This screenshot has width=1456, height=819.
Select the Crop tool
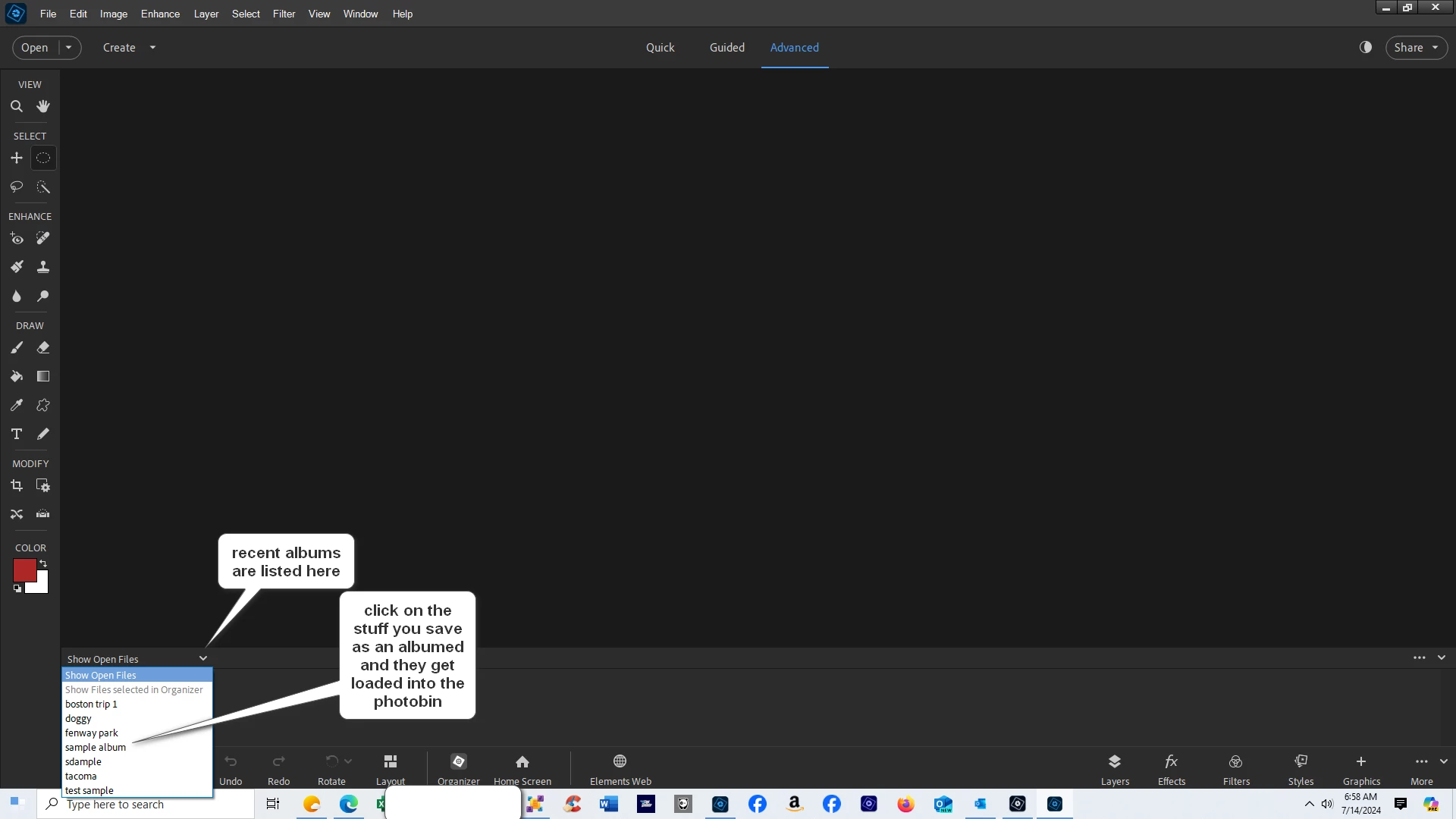(16, 485)
